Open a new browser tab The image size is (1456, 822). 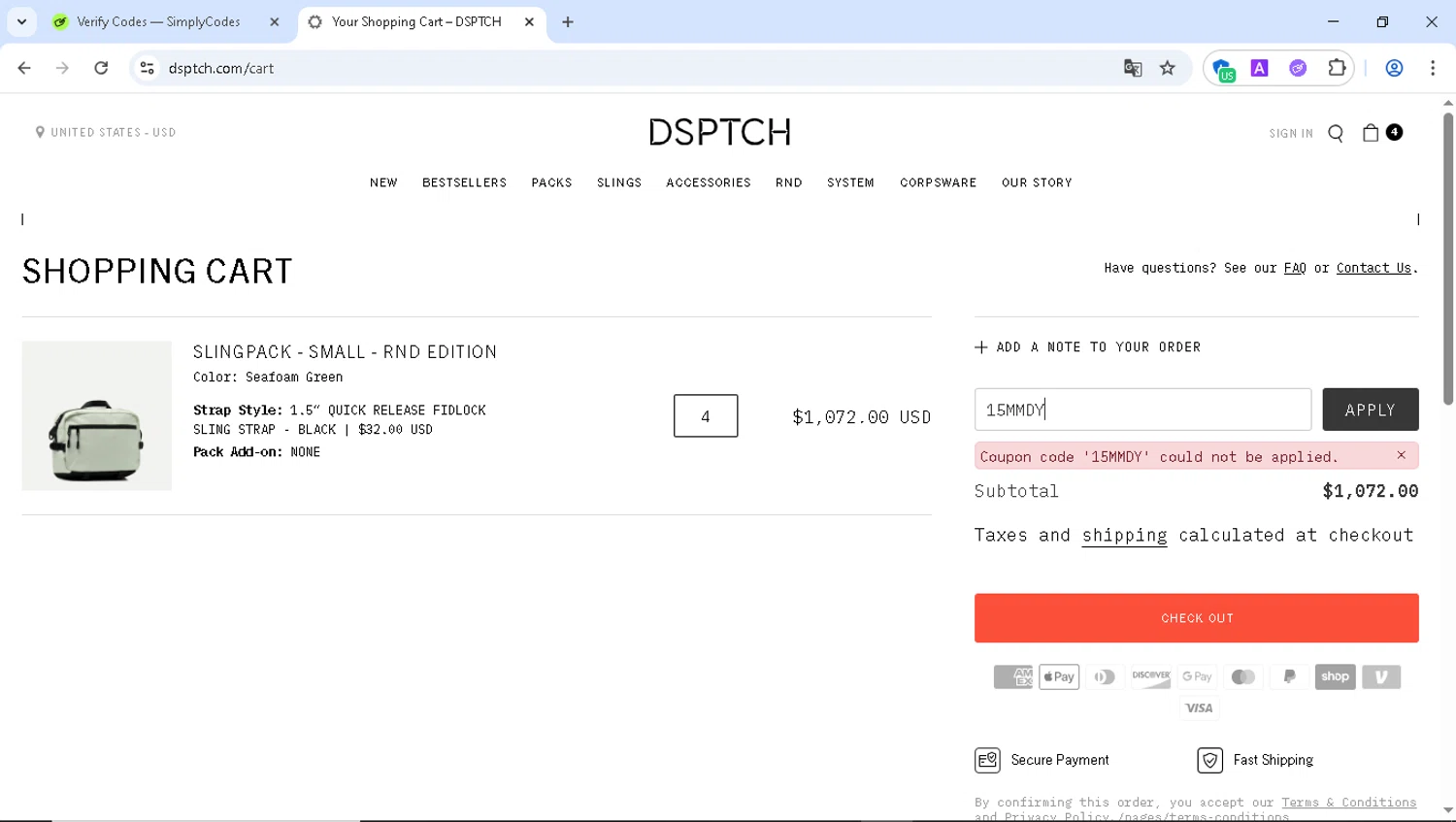(568, 21)
